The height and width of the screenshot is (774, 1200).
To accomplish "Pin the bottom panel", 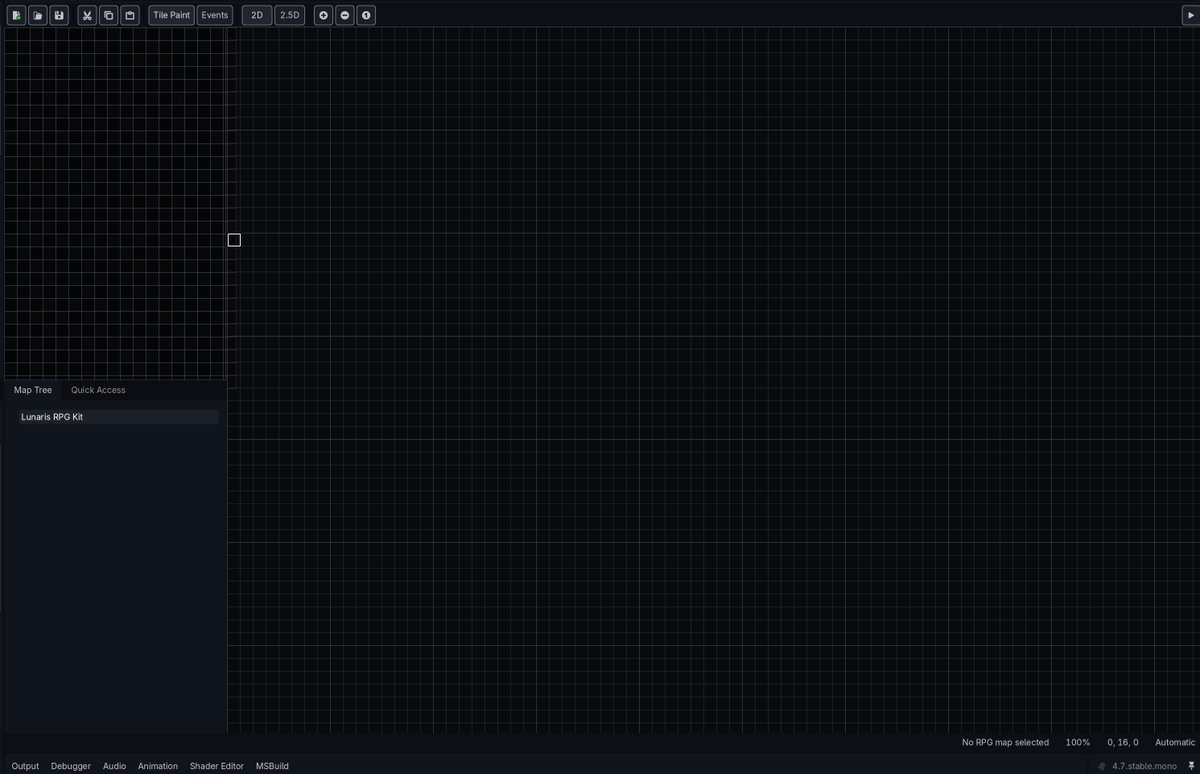I will (1191, 766).
